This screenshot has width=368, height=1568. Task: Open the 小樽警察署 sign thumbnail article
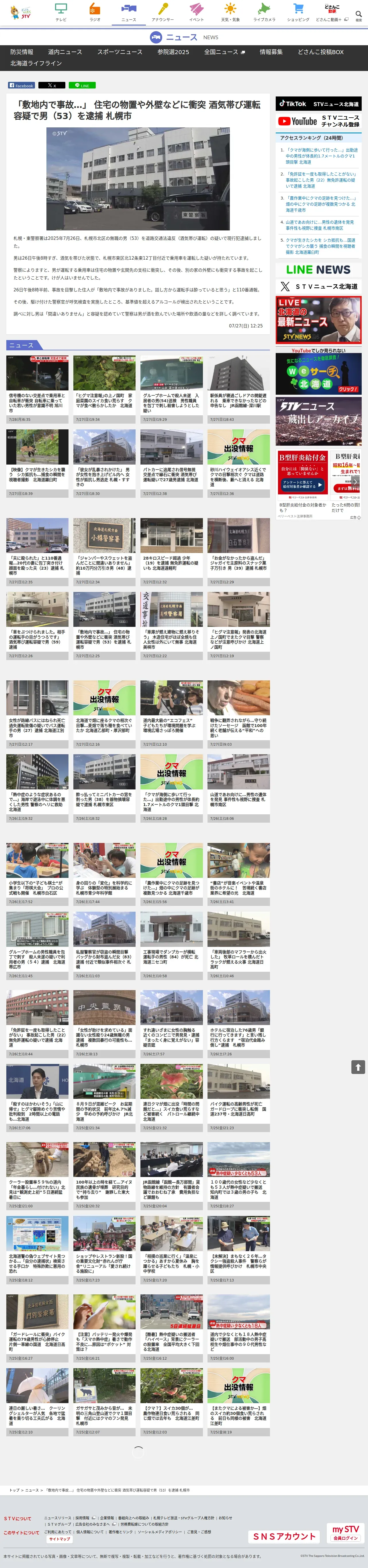(104, 535)
